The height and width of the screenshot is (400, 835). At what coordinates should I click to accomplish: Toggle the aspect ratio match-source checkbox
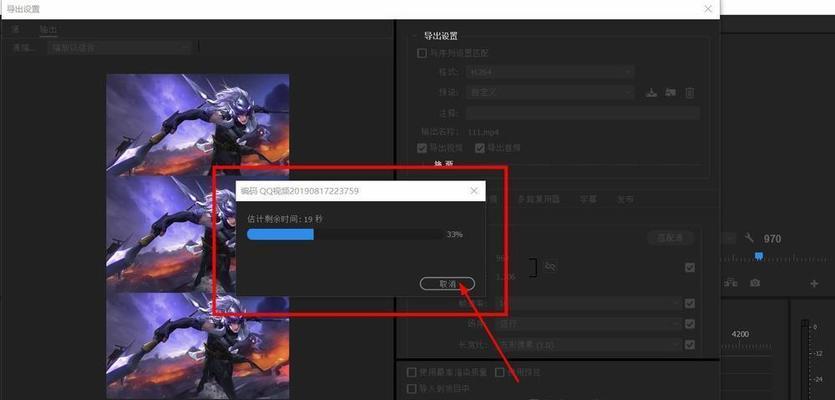tap(690, 345)
